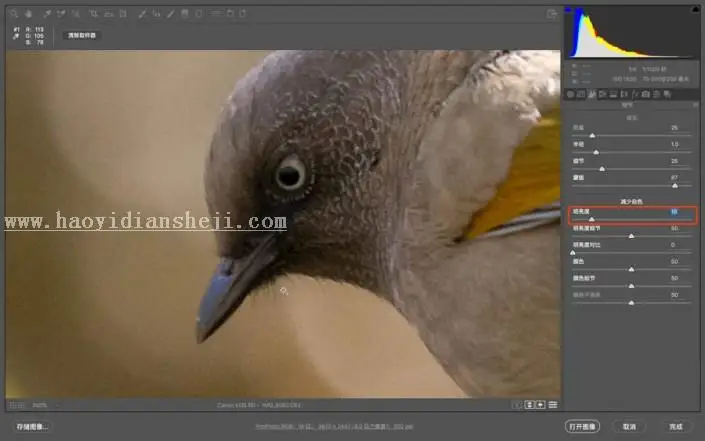705x441 pixels.
Task: Switch to the Detail panel tab
Action: 592,94
